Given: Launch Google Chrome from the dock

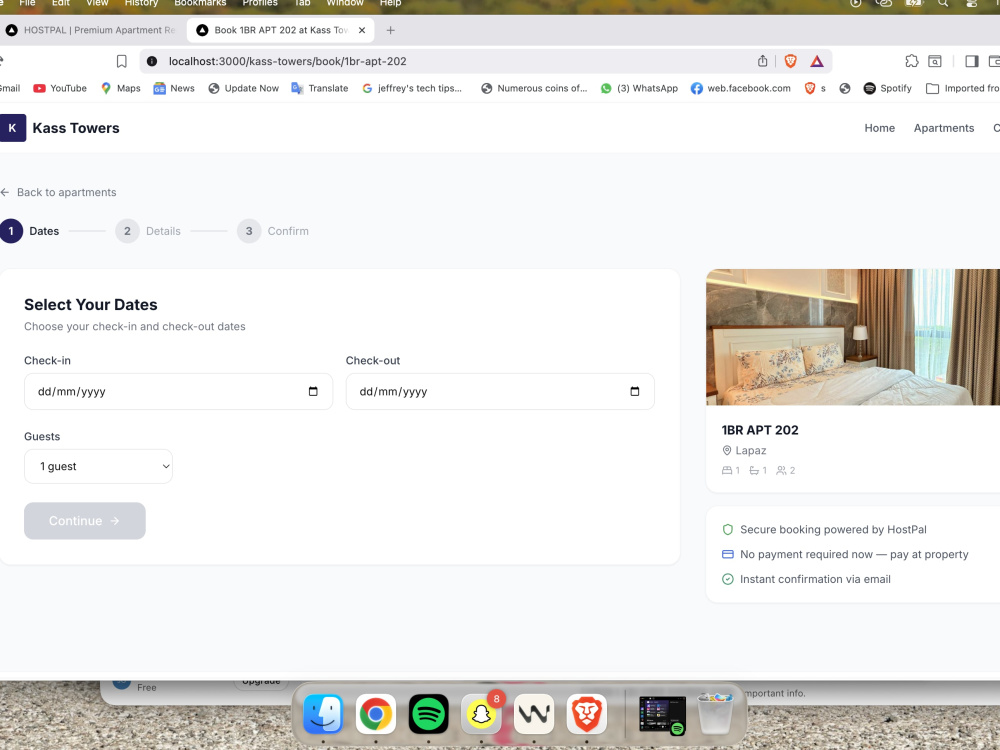Looking at the screenshot, I should pos(376,714).
